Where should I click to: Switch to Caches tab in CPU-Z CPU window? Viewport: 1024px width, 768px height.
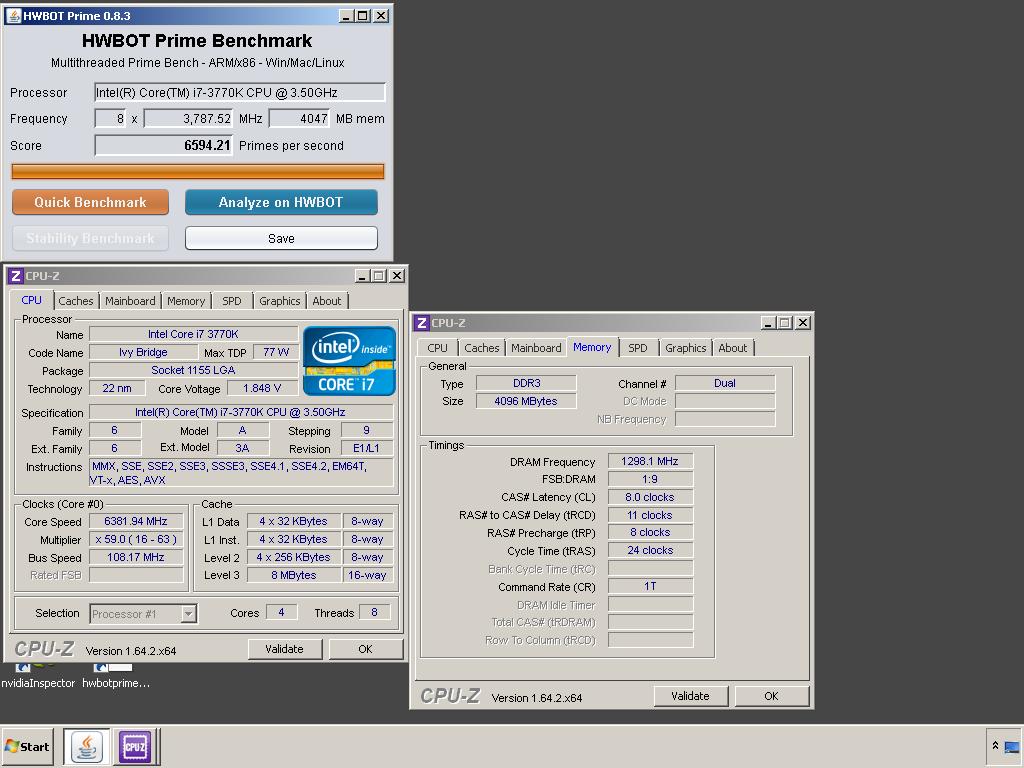(x=76, y=301)
